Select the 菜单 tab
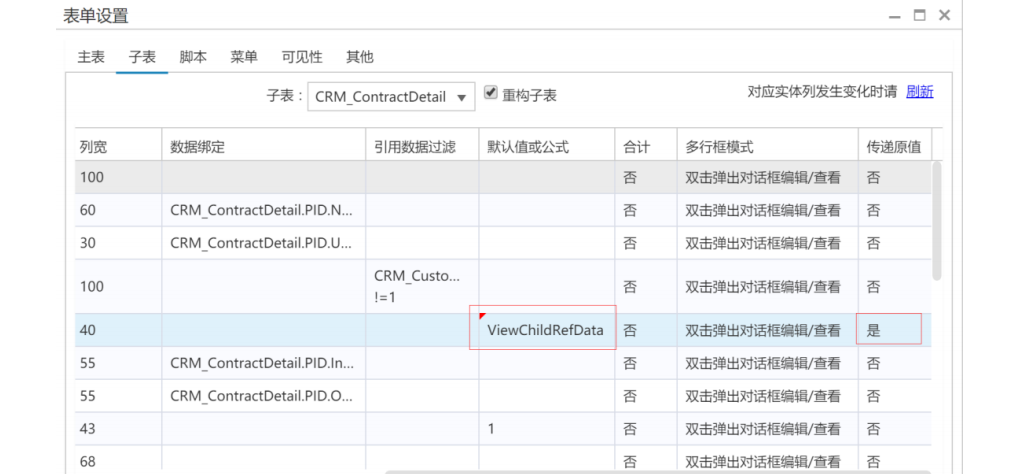1025x474 pixels. coord(244,57)
